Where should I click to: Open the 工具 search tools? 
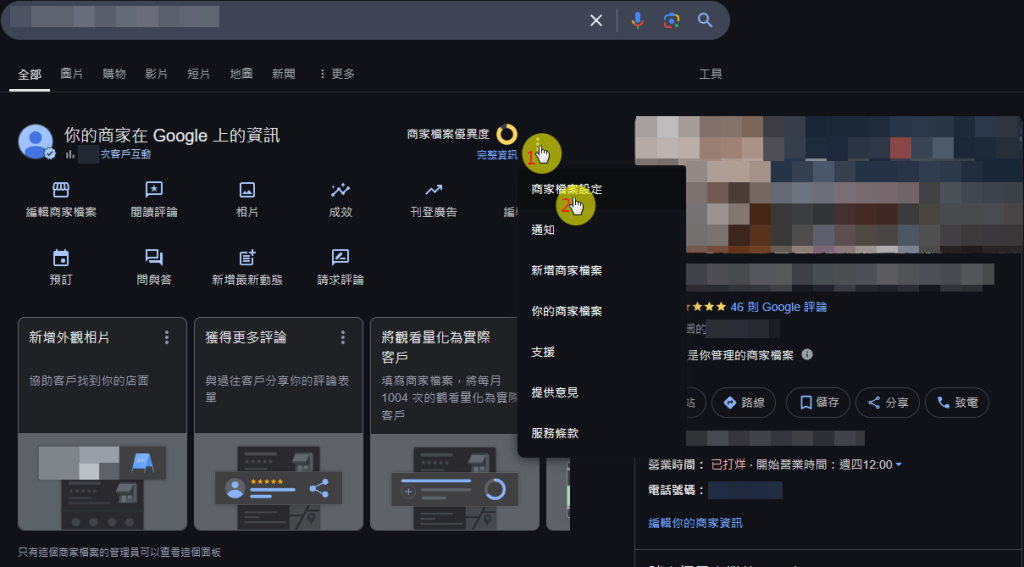click(711, 74)
